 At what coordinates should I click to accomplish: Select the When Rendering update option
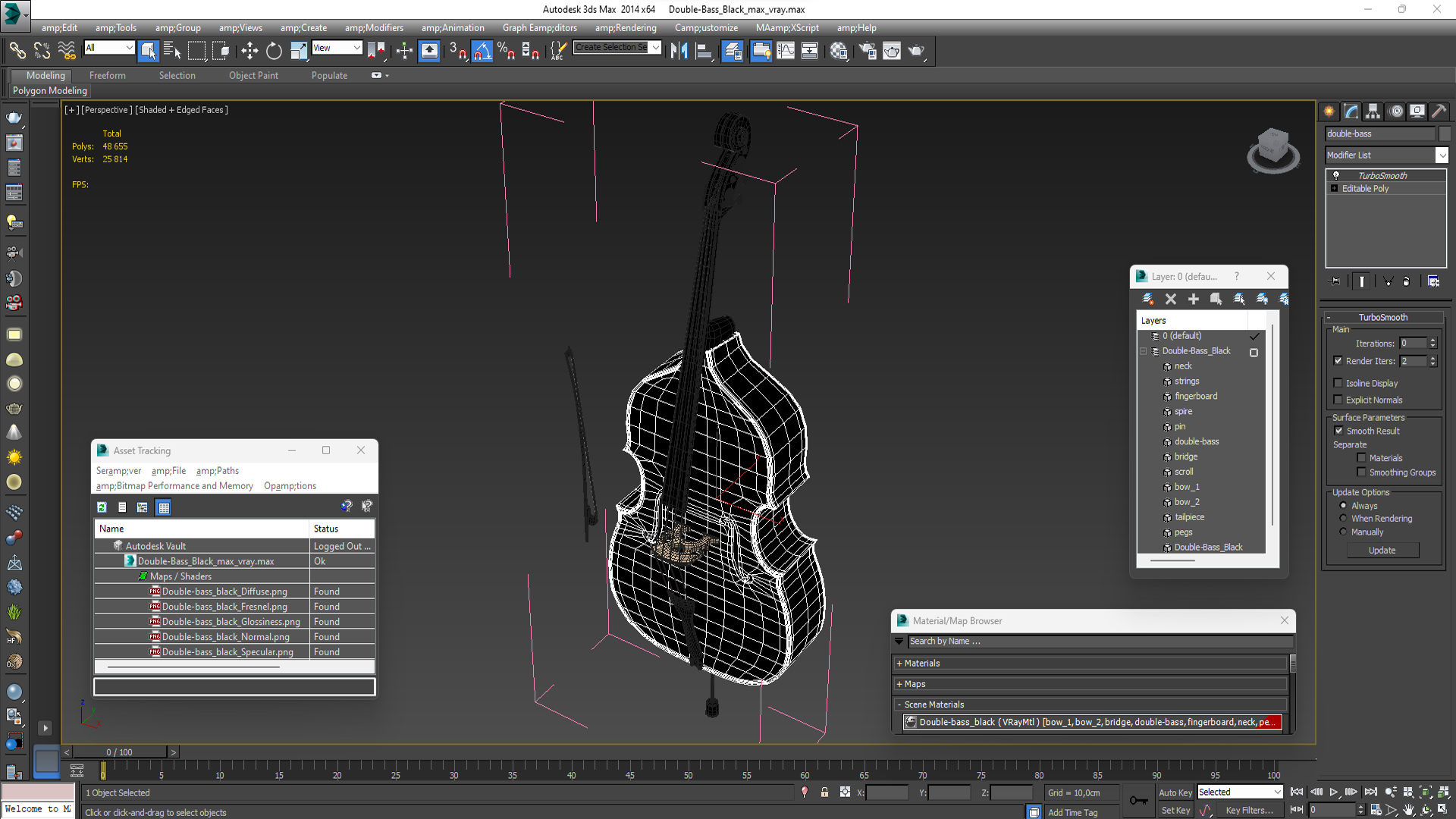coord(1344,519)
